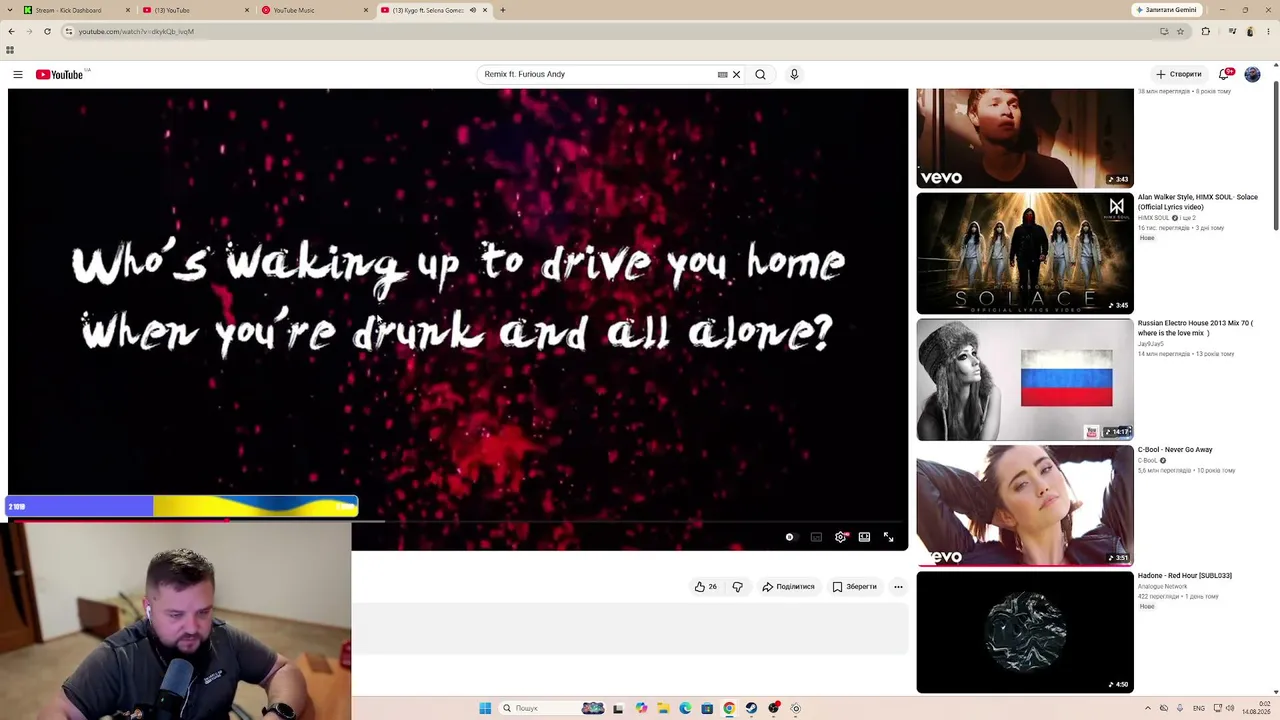The height and width of the screenshot is (720, 1280).
Task: Show hidden system tray icons chevron
Action: click(x=1147, y=708)
